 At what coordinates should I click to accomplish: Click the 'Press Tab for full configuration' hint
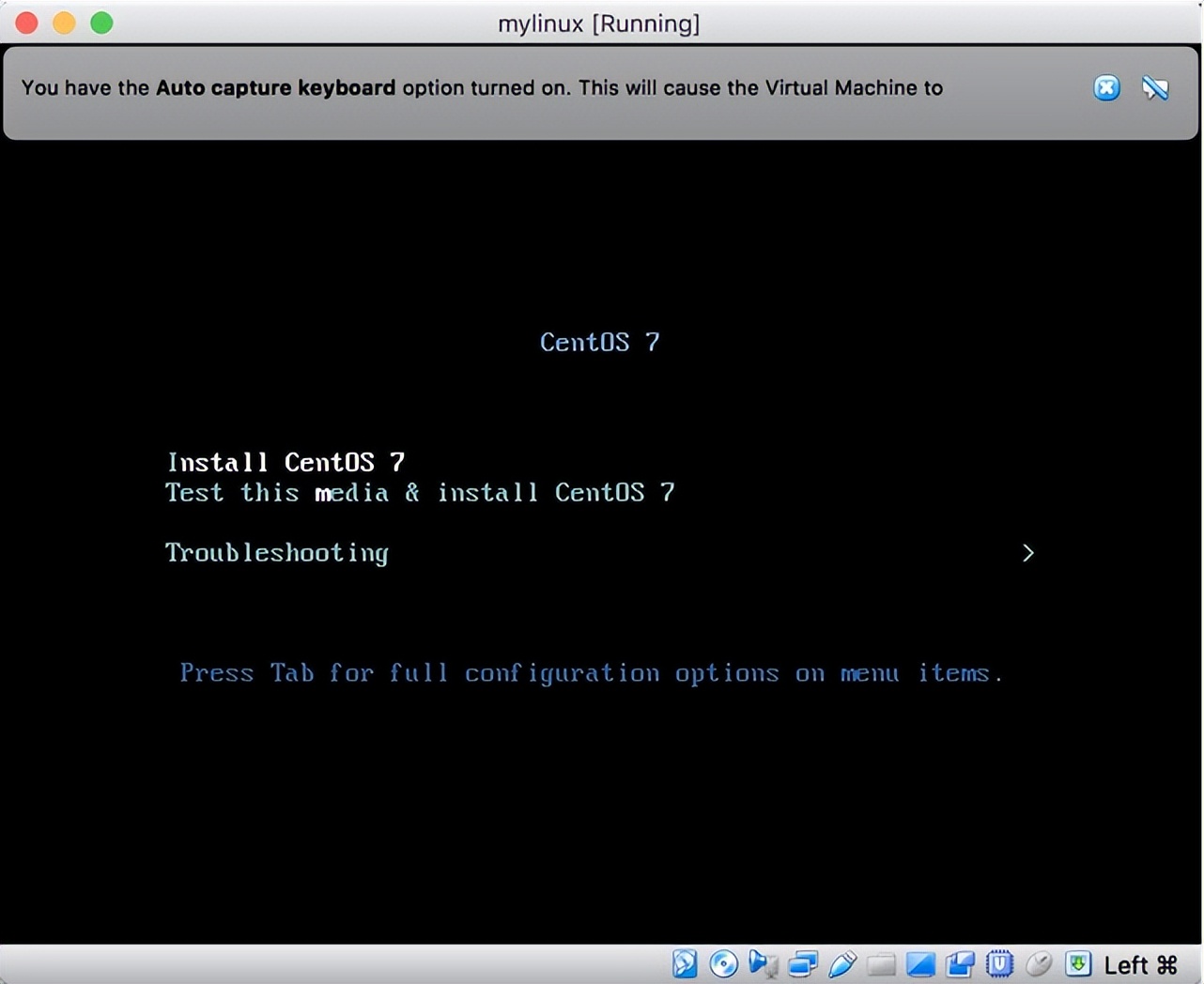pos(591,673)
